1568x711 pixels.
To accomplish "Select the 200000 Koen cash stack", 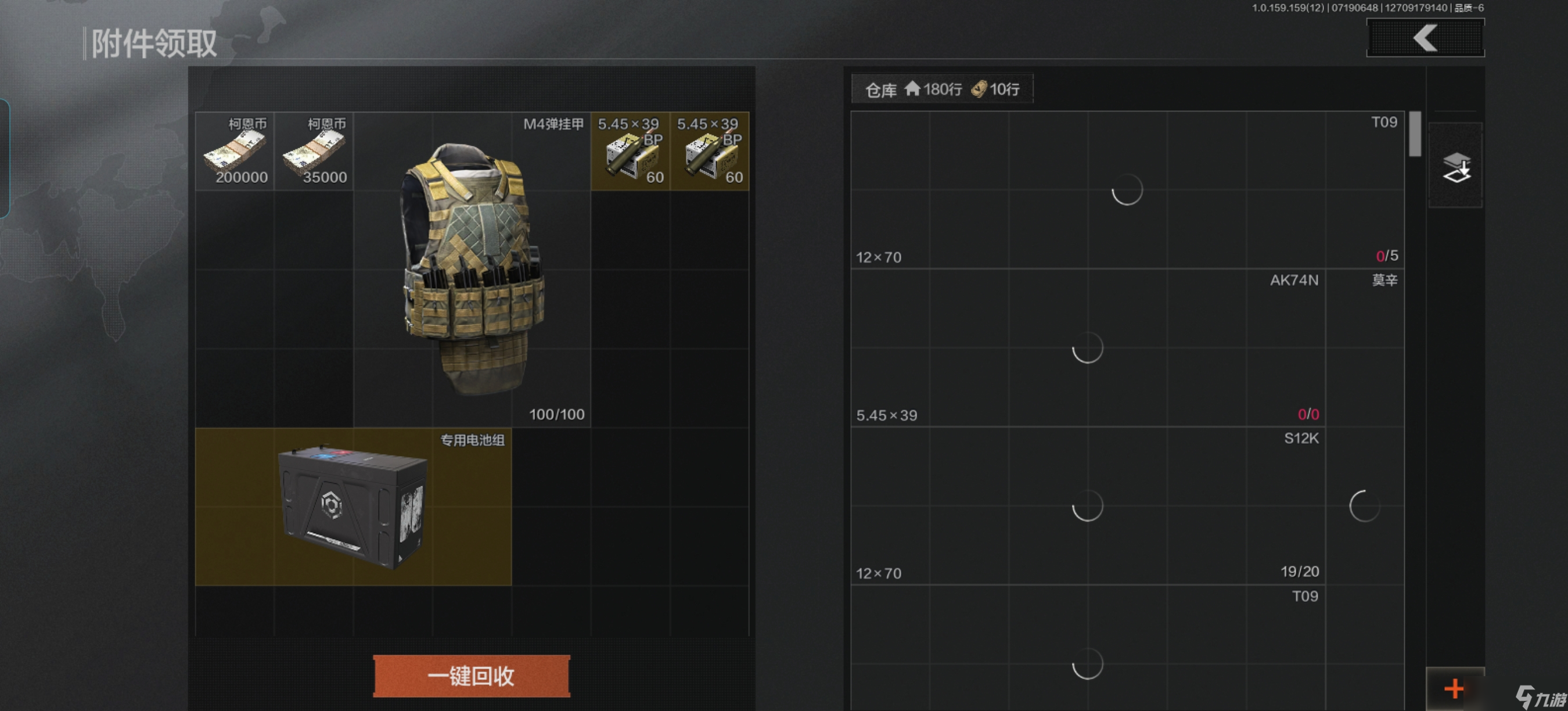I will (x=235, y=151).
